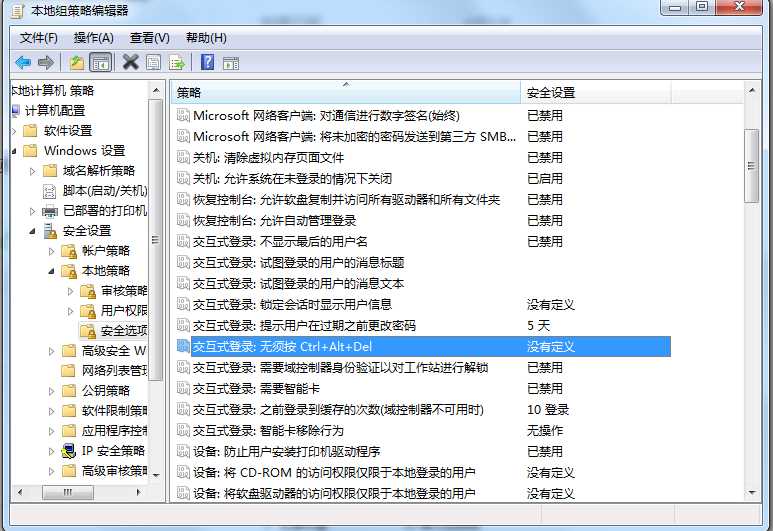Select the 网络列表管理 tree item
The width and height of the screenshot is (773, 531).
point(114,371)
